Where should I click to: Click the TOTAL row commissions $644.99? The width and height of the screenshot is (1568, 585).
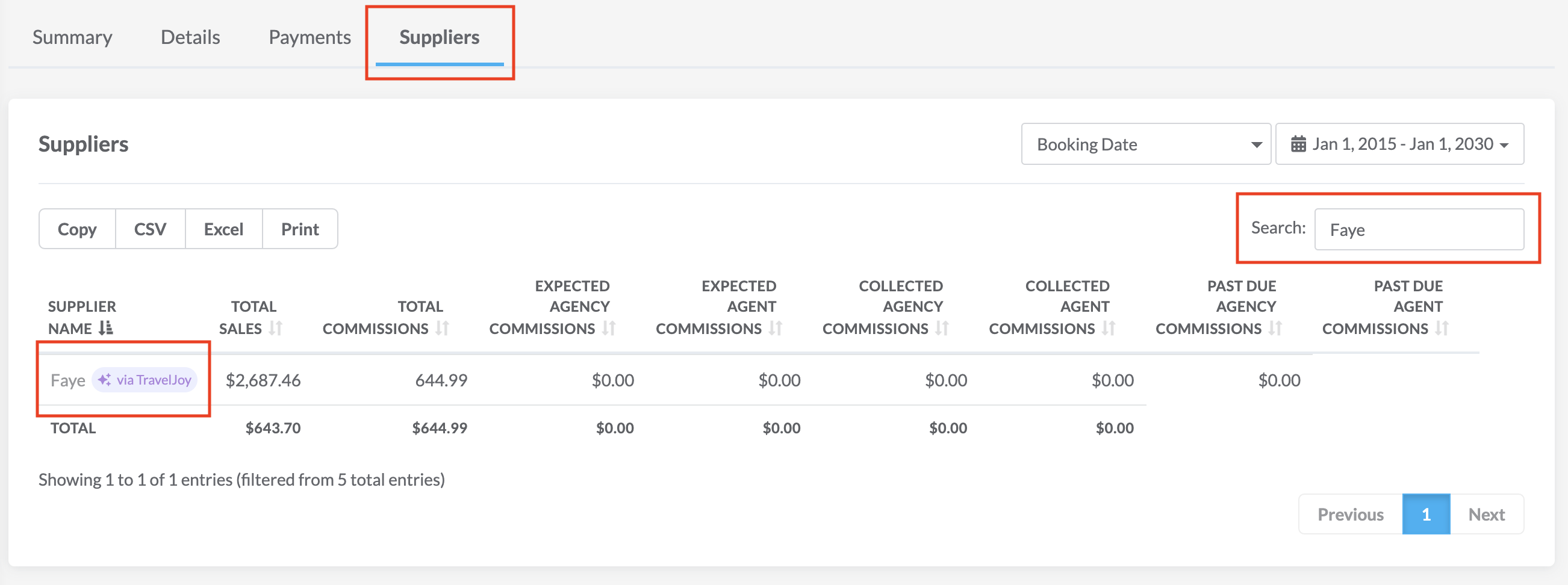point(440,428)
